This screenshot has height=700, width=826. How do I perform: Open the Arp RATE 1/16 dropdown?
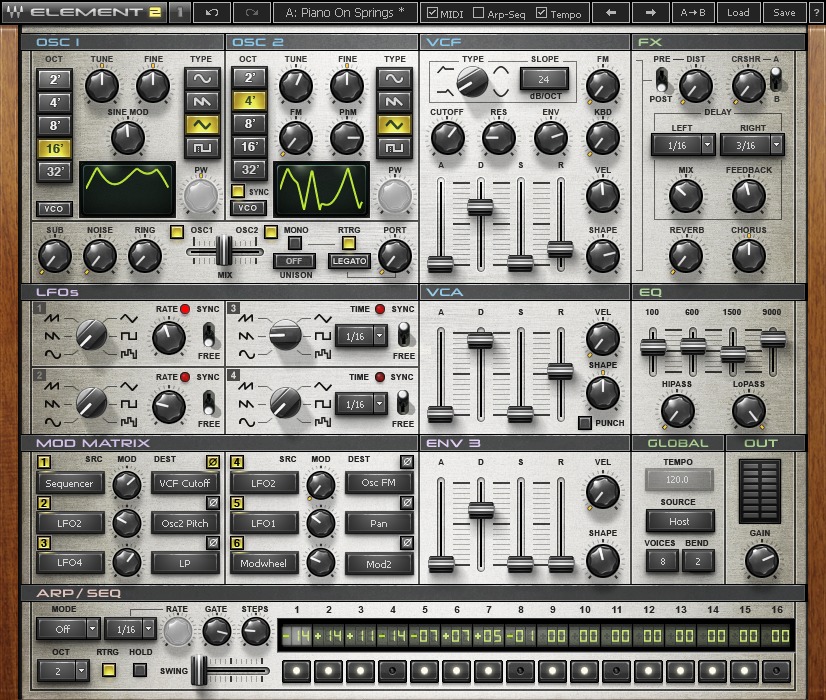(130, 629)
